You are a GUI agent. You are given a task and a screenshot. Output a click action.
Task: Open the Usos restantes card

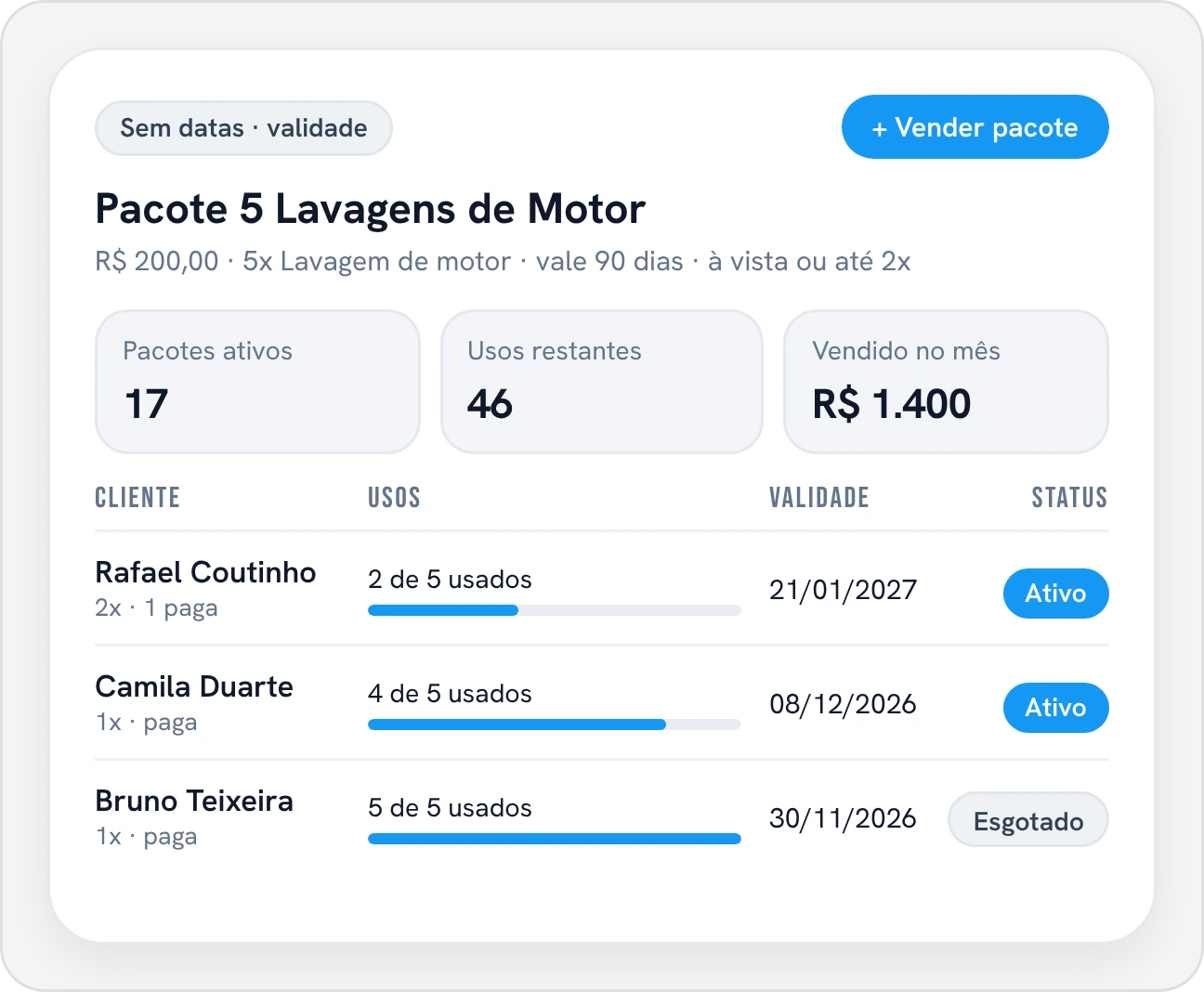[602, 382]
